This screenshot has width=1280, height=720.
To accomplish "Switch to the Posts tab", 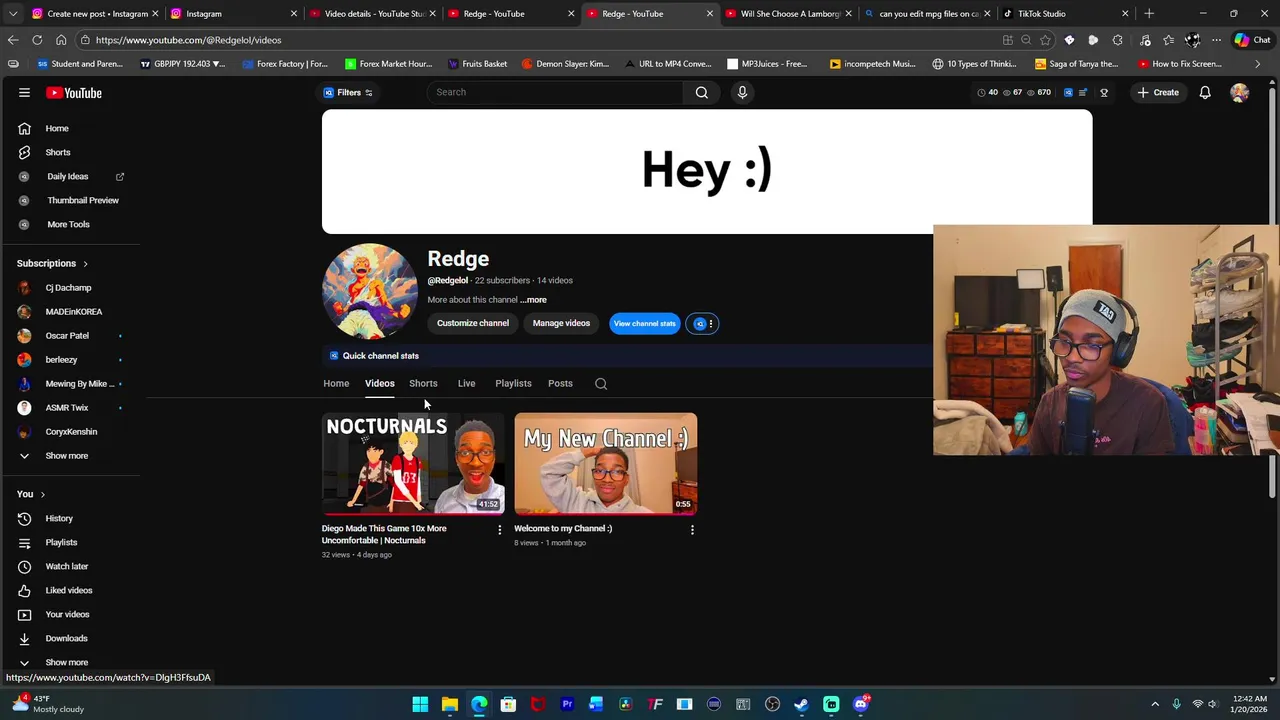I will [560, 383].
